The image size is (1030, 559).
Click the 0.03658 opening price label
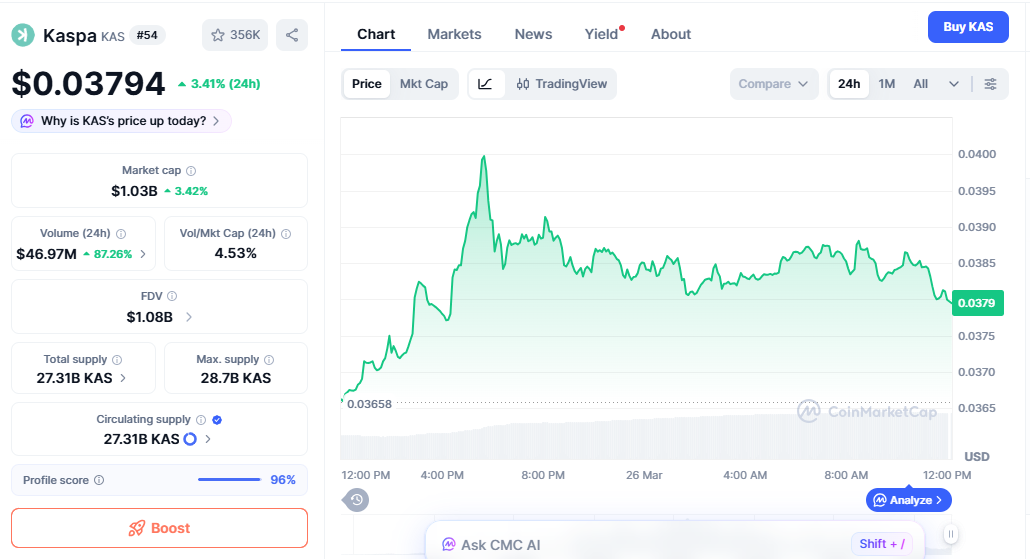369,404
